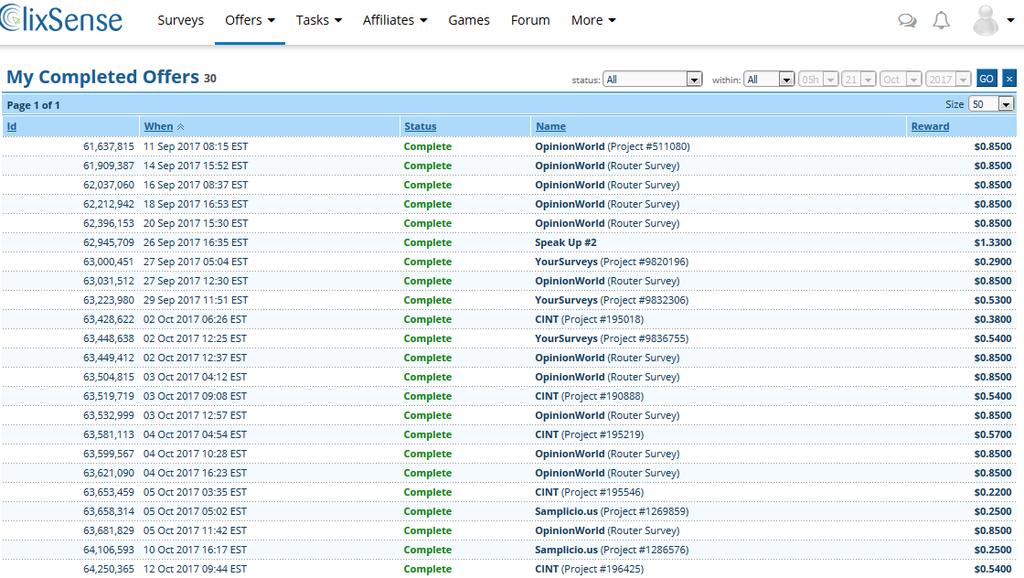Click CINT (Project #196425) name
Viewport: 1024px width, 578px height.
(x=589, y=570)
